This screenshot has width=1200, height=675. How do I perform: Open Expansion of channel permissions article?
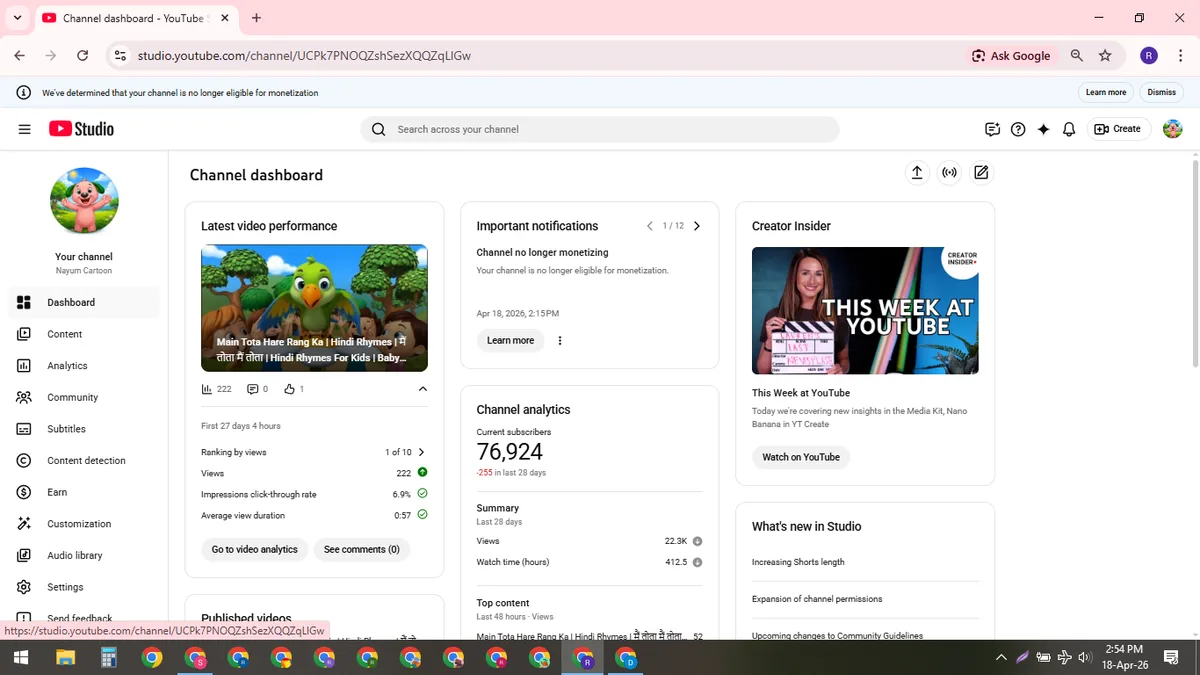coord(817,599)
